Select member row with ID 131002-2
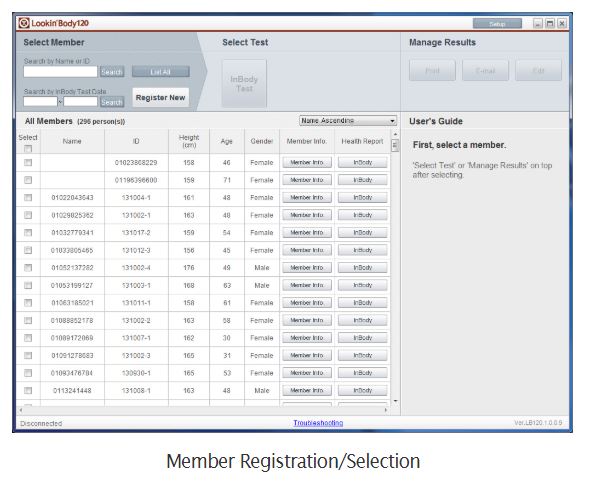 click(x=28, y=321)
